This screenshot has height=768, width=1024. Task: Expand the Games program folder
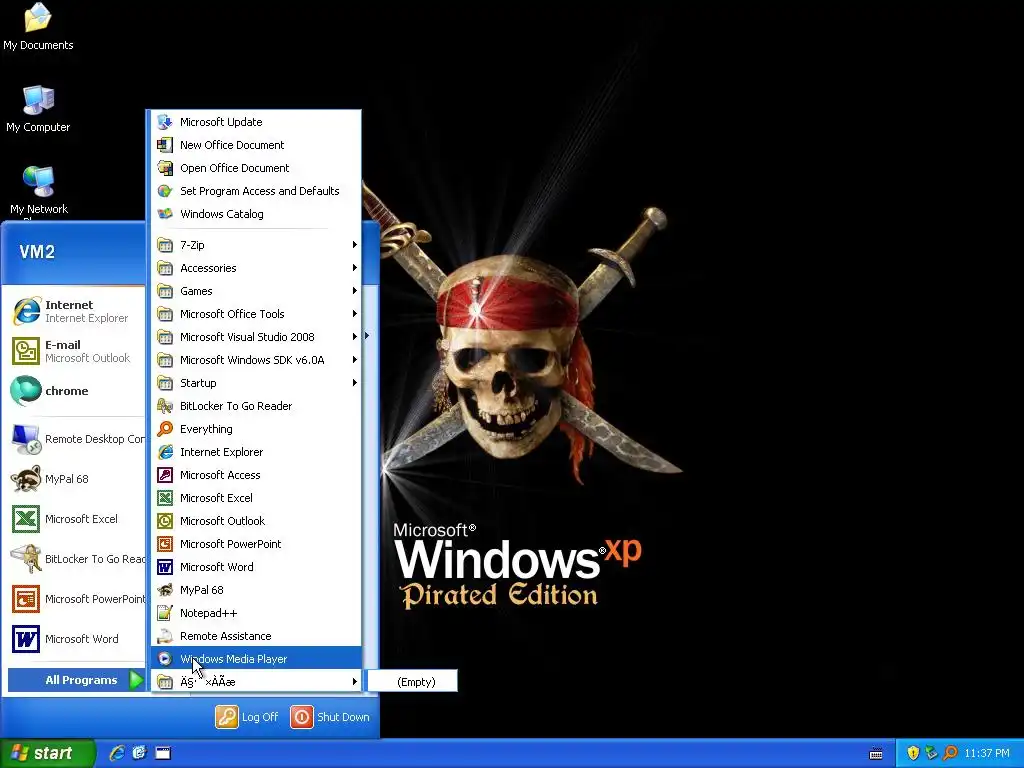(x=256, y=291)
